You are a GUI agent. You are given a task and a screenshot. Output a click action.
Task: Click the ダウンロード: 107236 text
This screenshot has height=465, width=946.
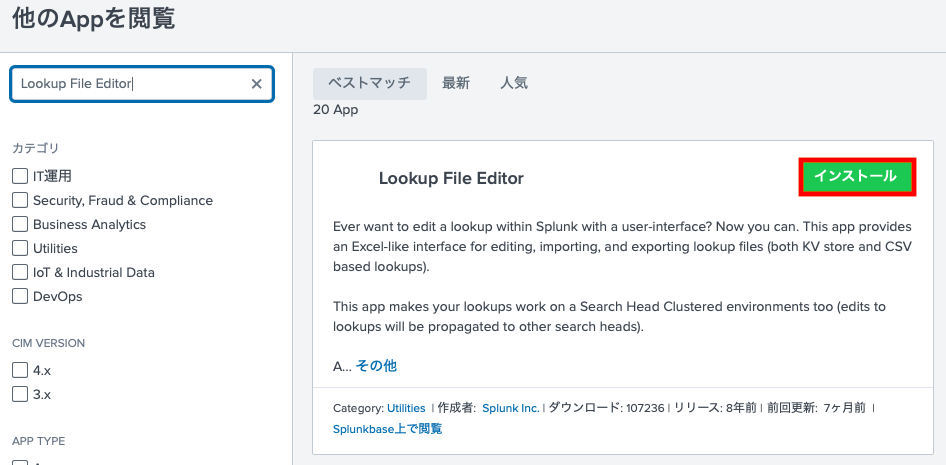click(606, 408)
